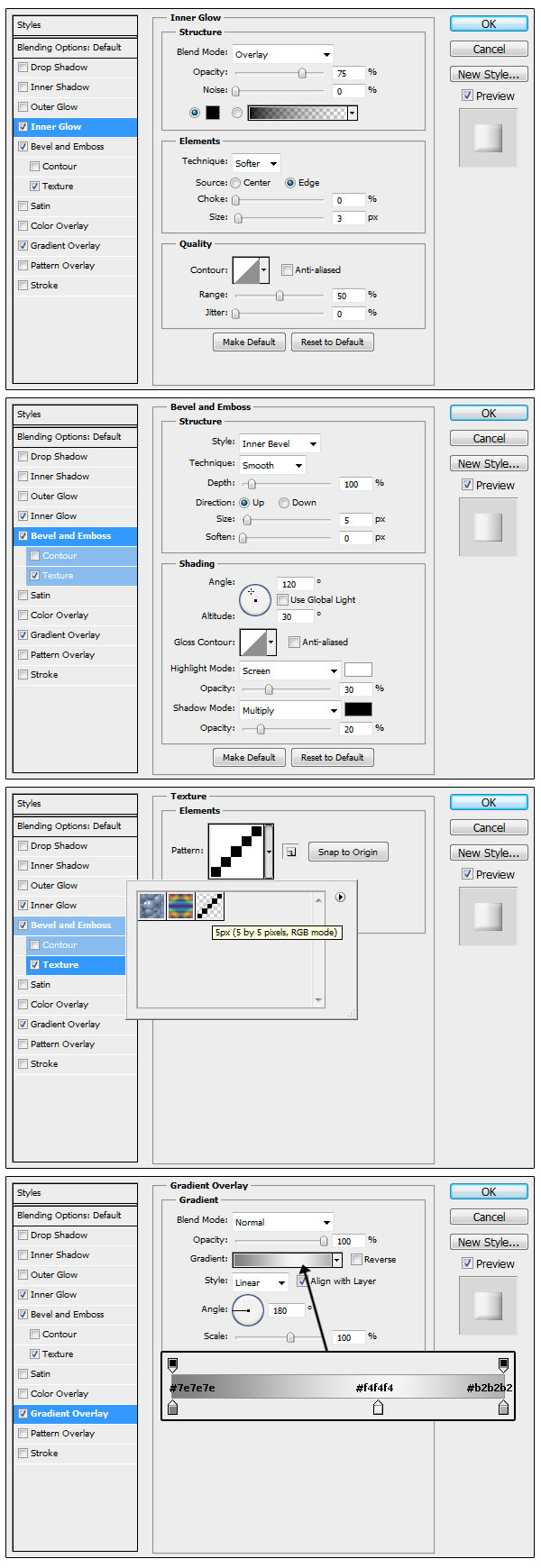Open the pattern picker flyout menu arrow
The image size is (541, 1568).
(x=340, y=898)
